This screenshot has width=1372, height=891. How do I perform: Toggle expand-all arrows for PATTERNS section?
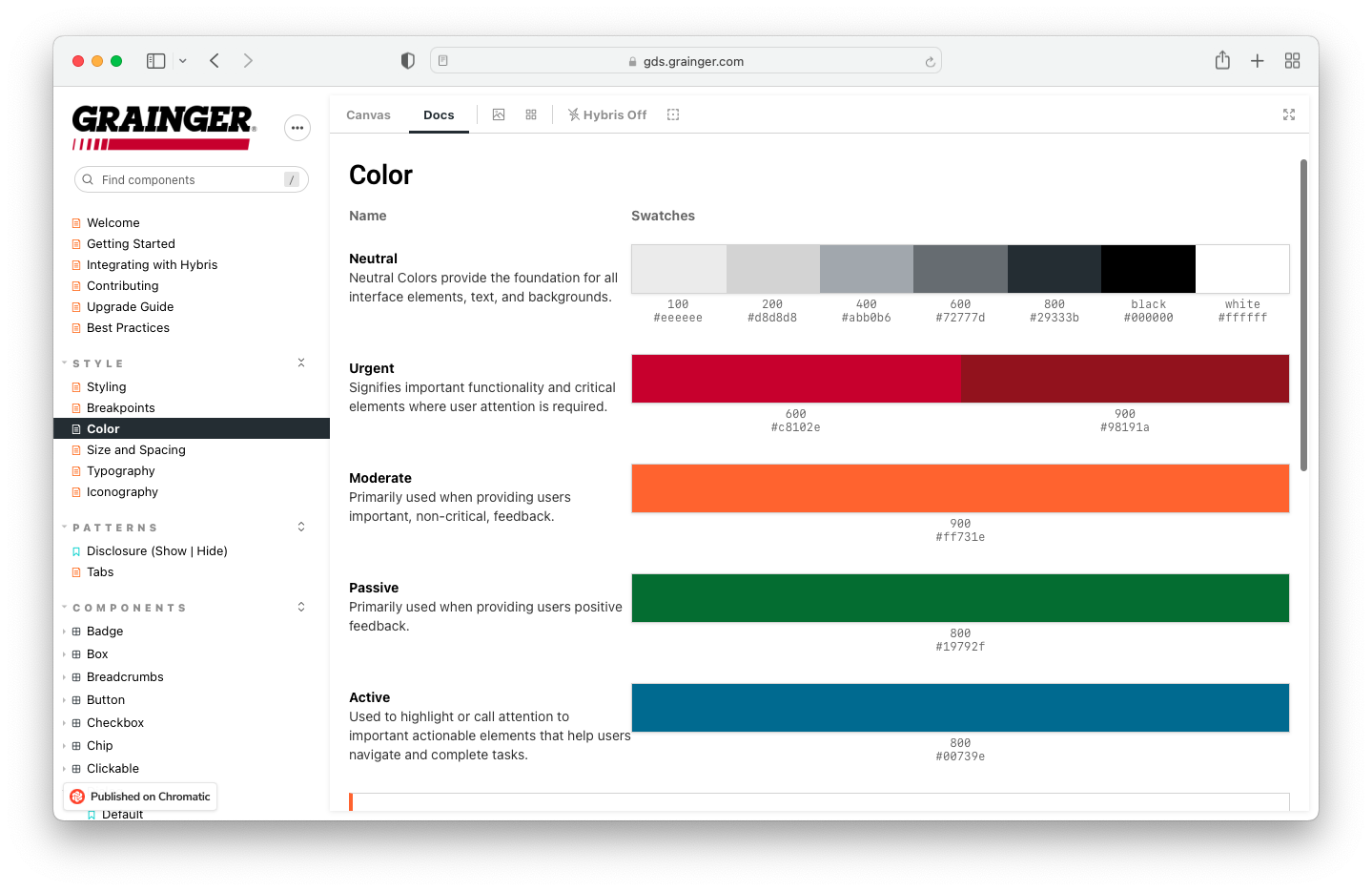(x=301, y=527)
